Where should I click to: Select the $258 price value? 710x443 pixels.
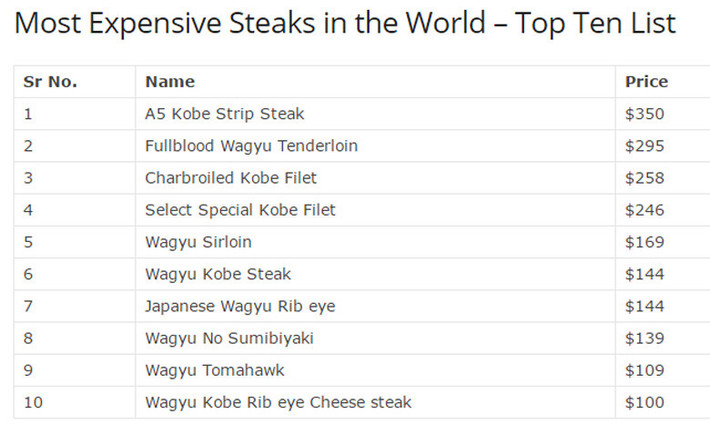tap(644, 178)
